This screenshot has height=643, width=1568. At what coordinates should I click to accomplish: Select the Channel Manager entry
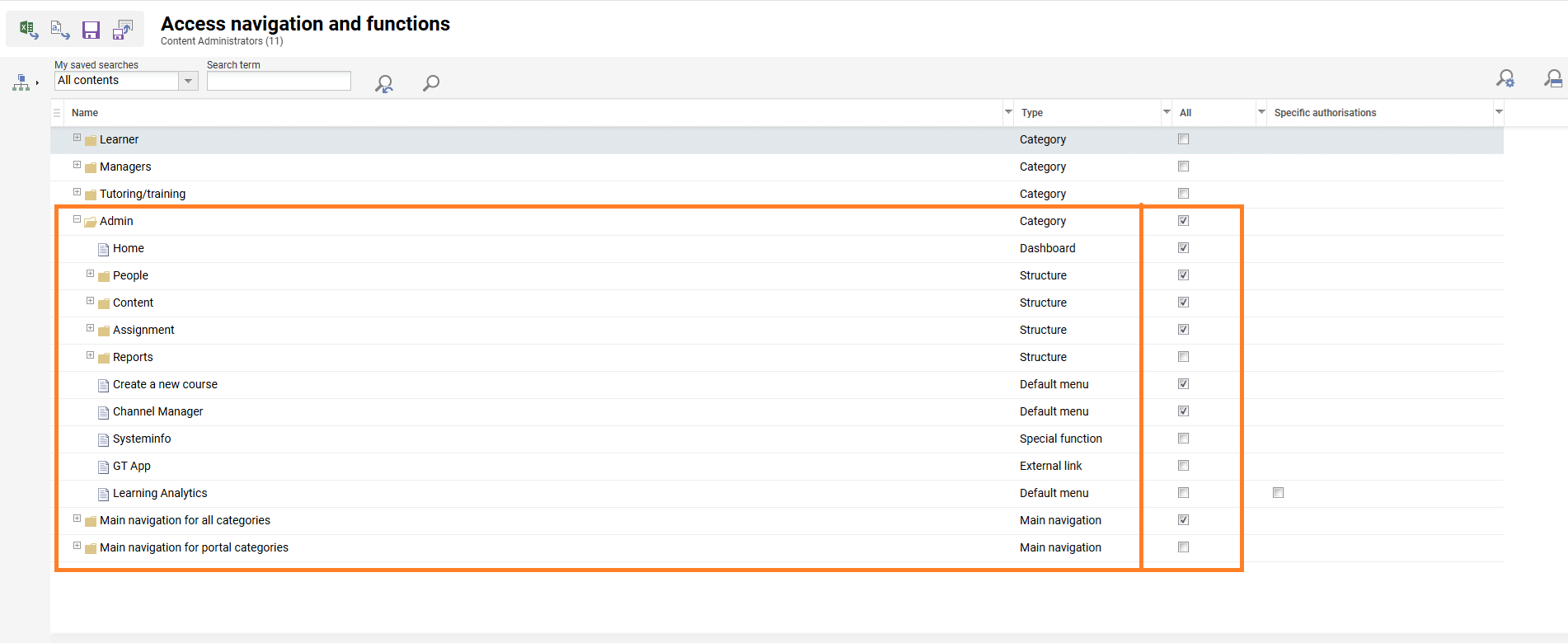click(157, 411)
